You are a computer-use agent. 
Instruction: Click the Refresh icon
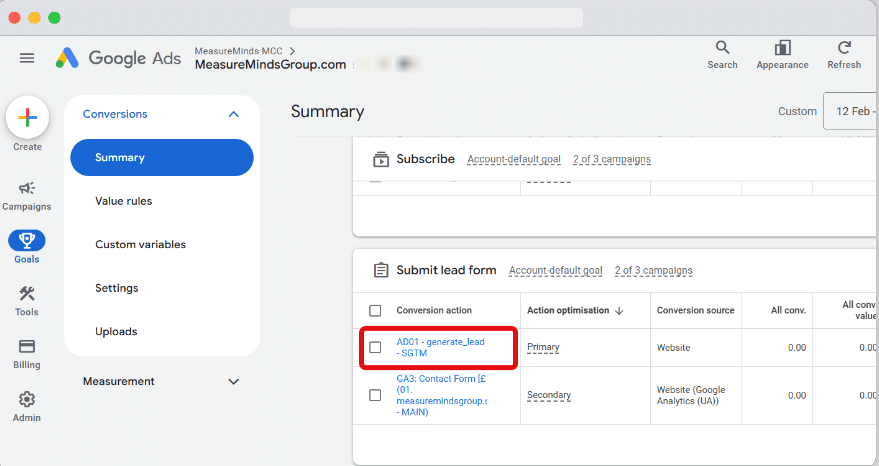coord(844,48)
